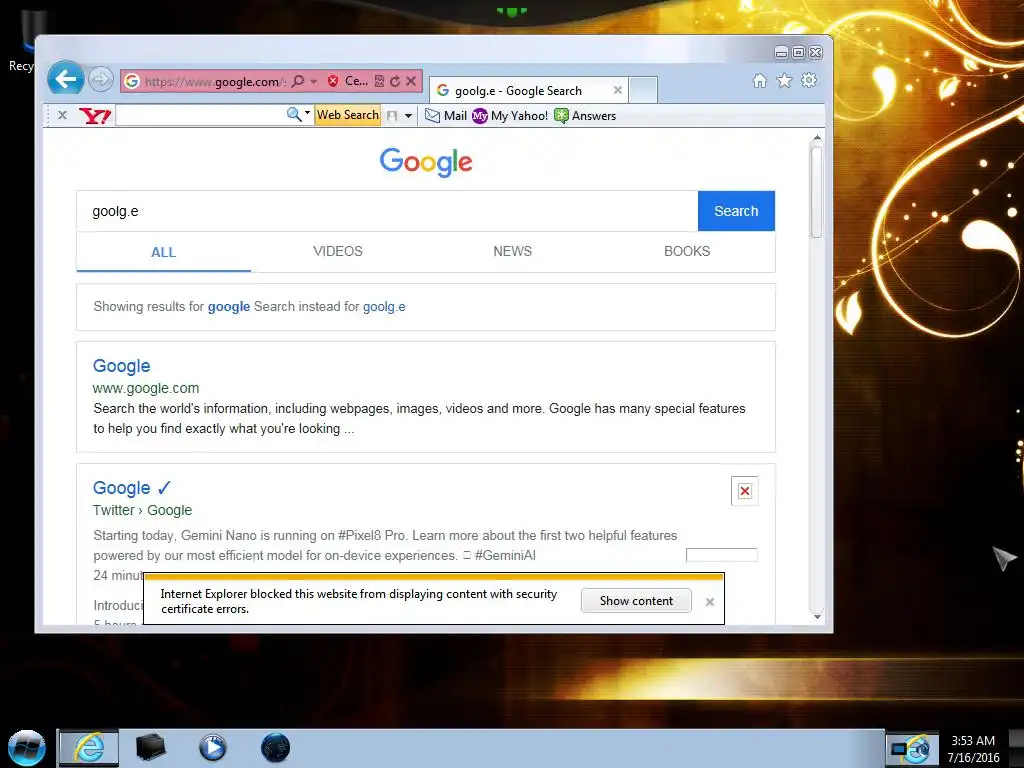Viewport: 1024px width, 768px height.
Task: Stop loading with the address bar X
Action: point(411,81)
